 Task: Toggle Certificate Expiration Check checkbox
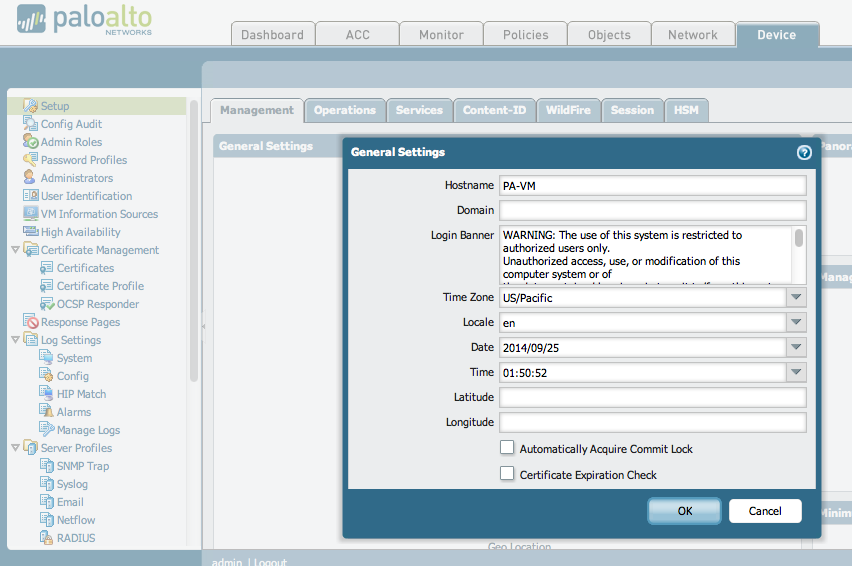tap(507, 474)
